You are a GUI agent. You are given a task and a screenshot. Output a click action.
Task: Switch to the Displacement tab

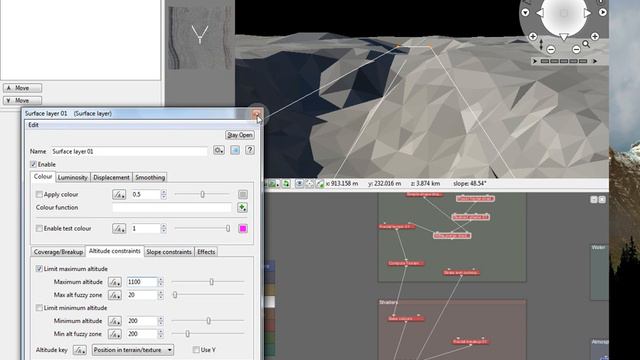coord(111,178)
